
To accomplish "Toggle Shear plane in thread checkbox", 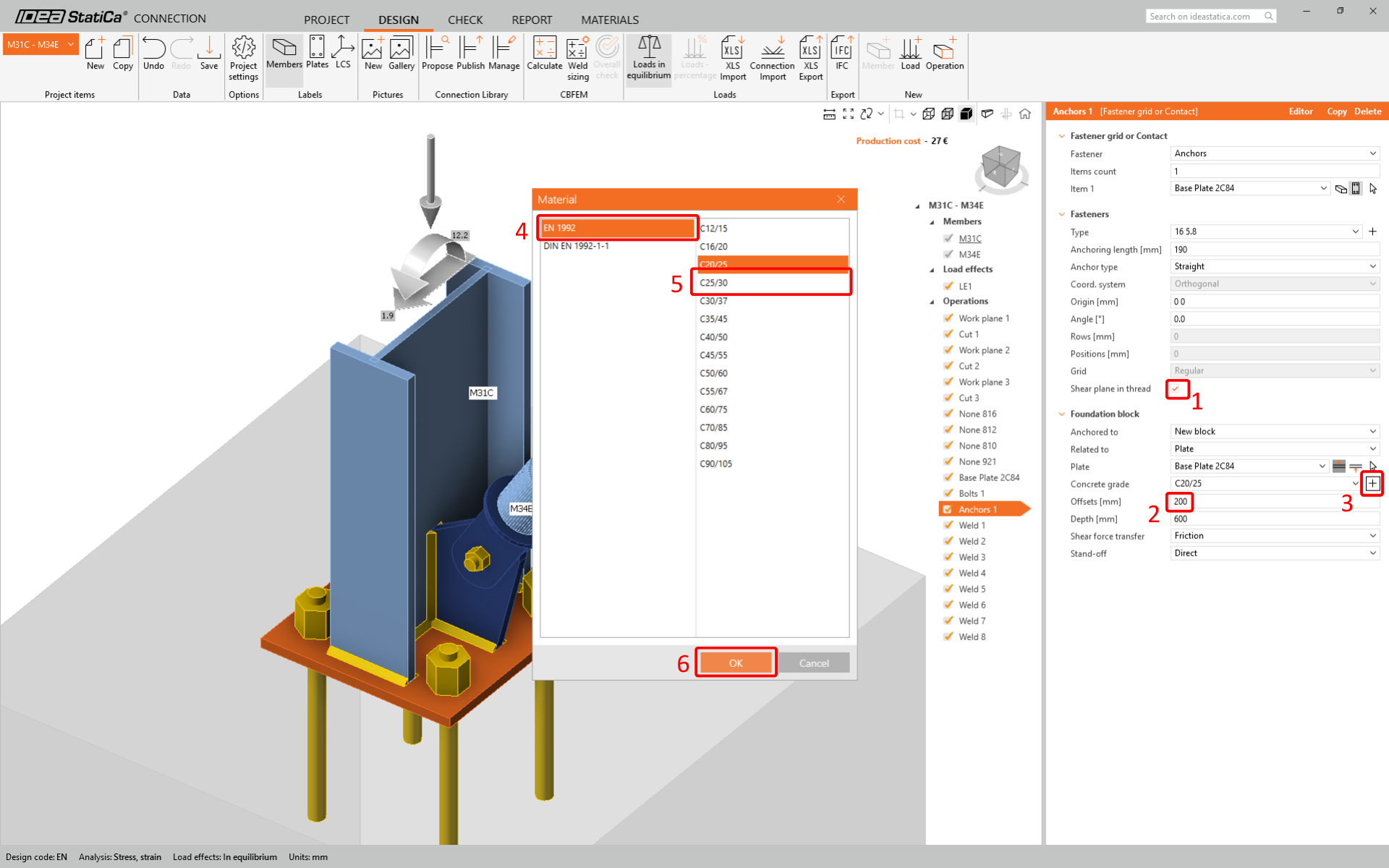I will pyautogui.click(x=1176, y=388).
